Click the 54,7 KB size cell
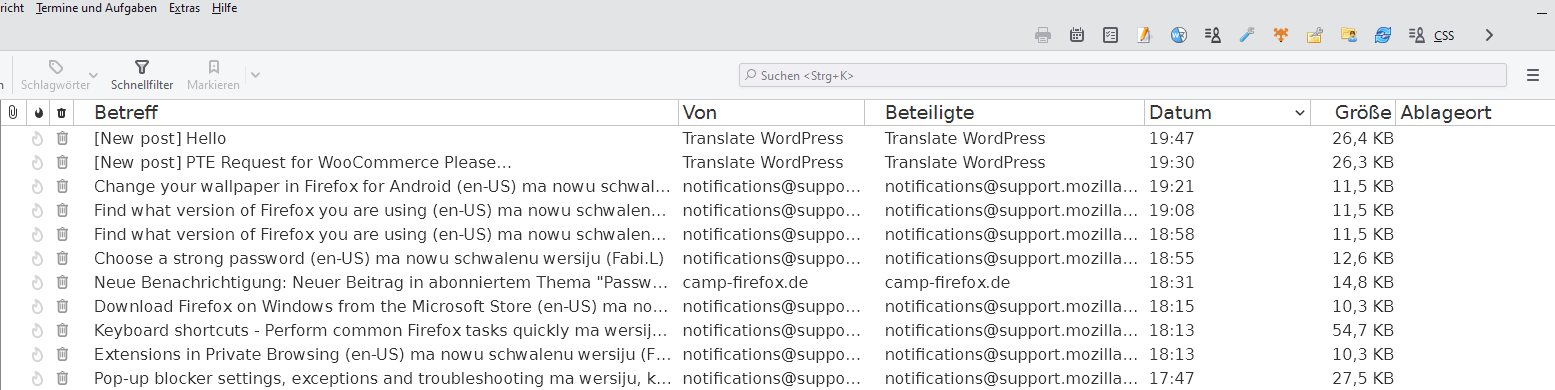The image size is (1555, 390). point(1363,330)
